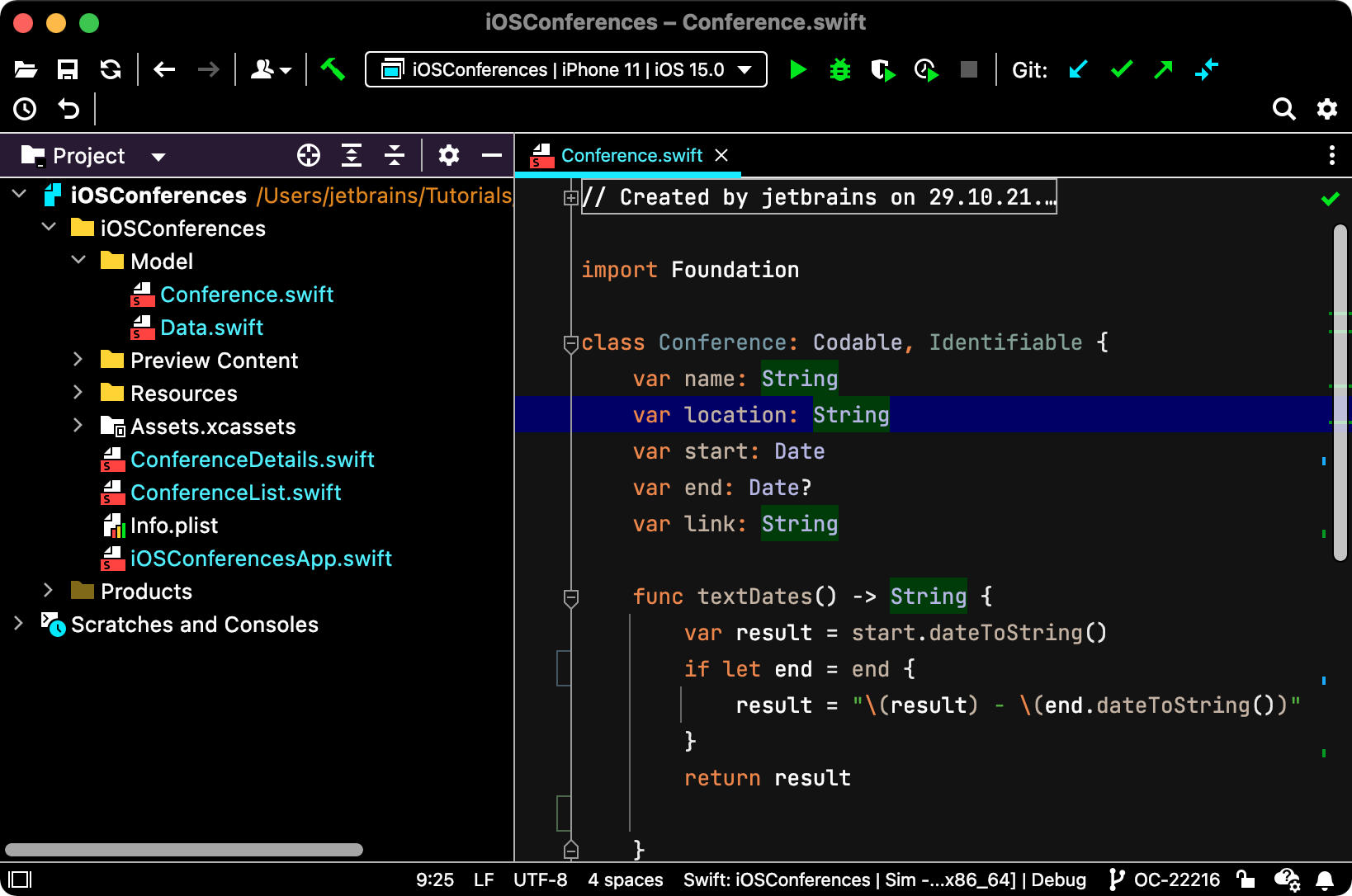Open IDE settings gear in toolbar
This screenshot has width=1352, height=896.
coord(1327,109)
